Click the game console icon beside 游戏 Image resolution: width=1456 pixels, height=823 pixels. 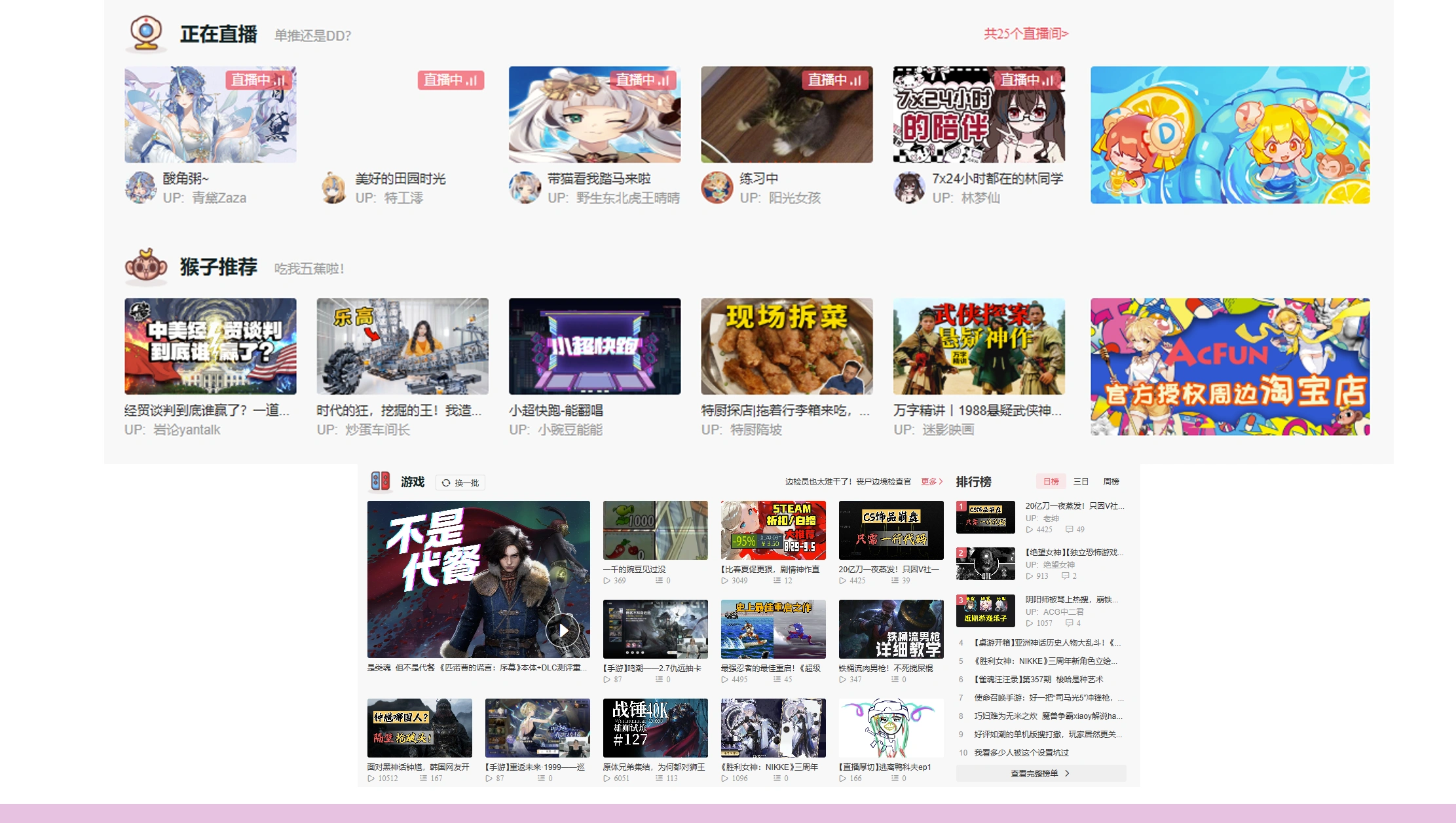click(x=380, y=481)
